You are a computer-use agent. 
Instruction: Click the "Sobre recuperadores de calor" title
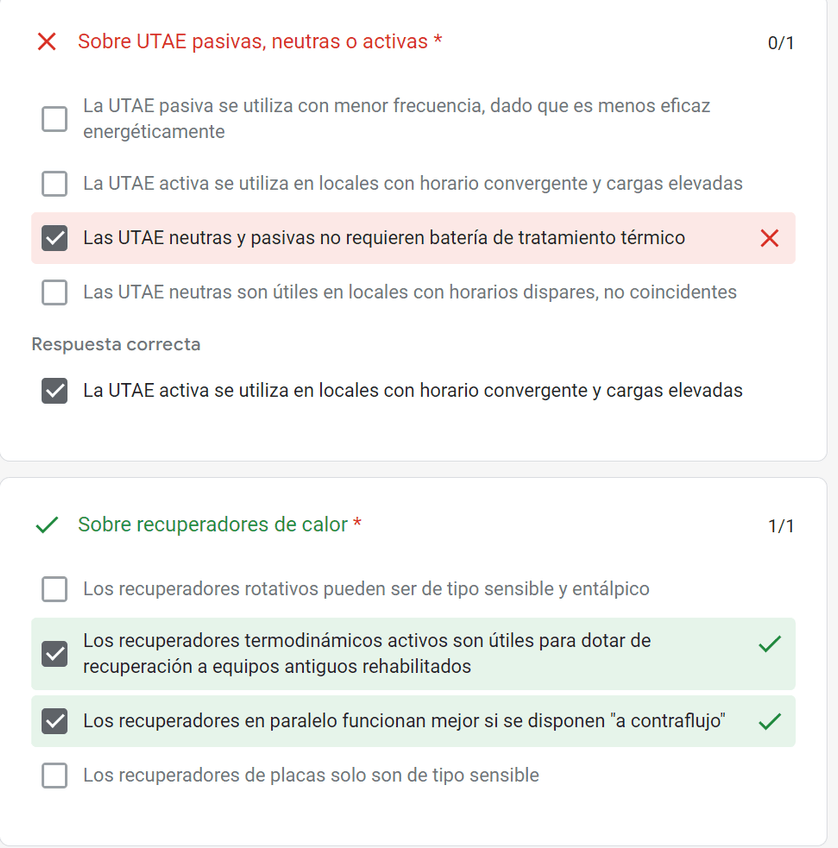click(x=213, y=525)
